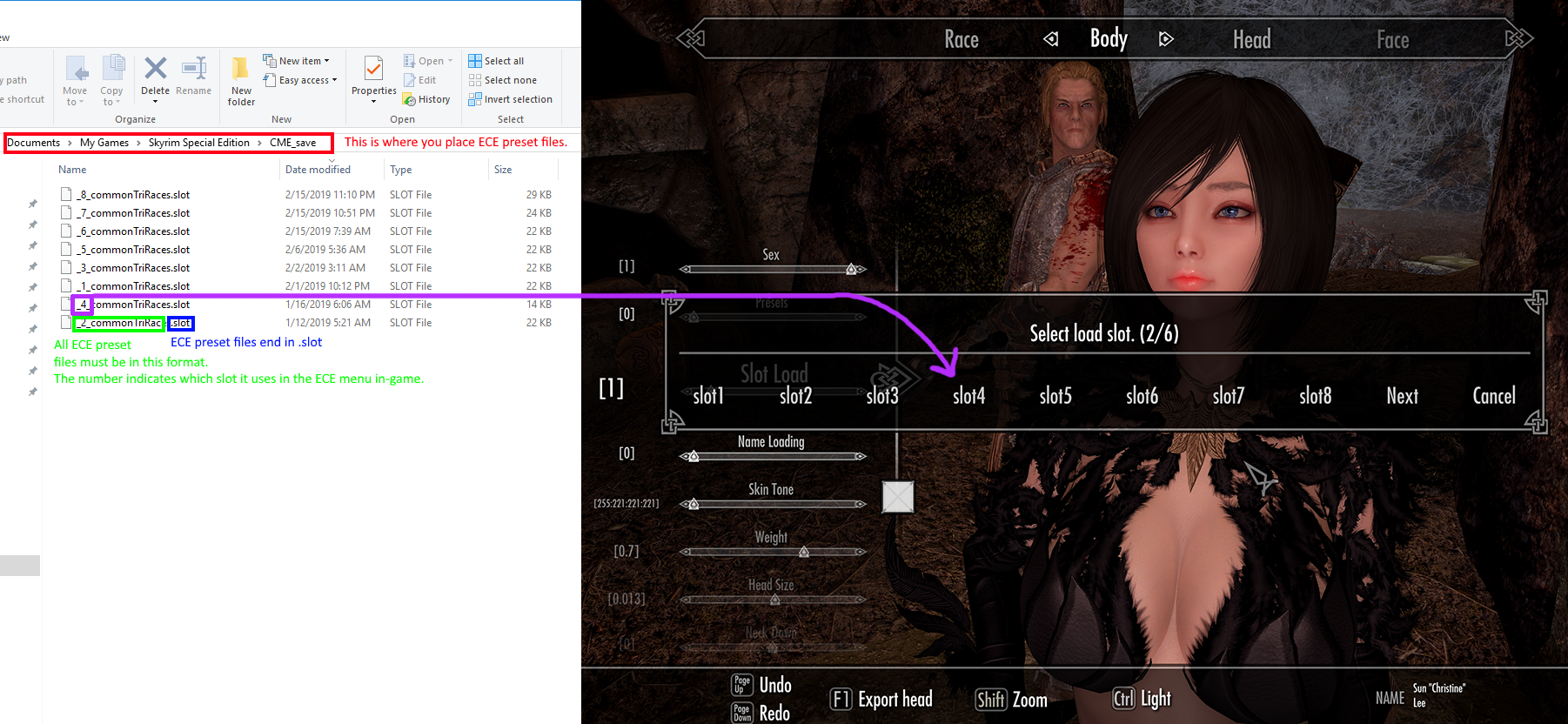Click CME_save in address bar

[293, 143]
